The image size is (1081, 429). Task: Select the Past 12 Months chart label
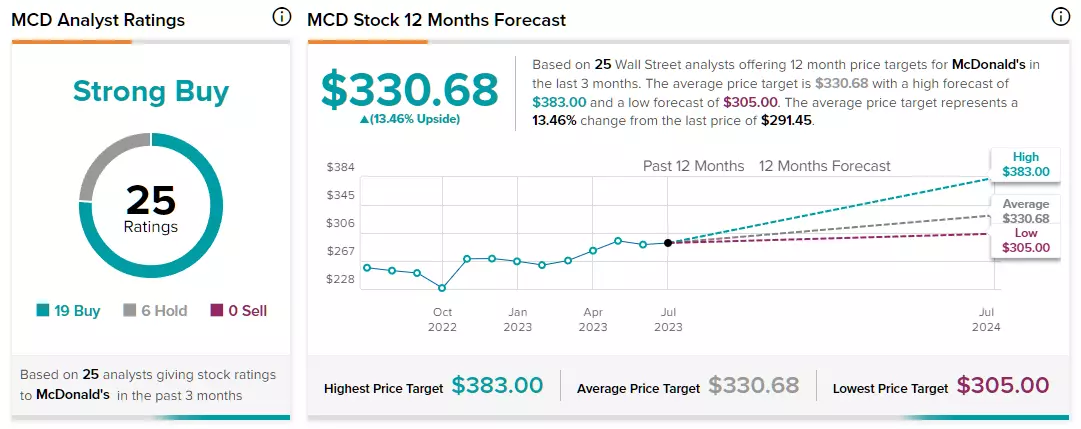coord(694,166)
